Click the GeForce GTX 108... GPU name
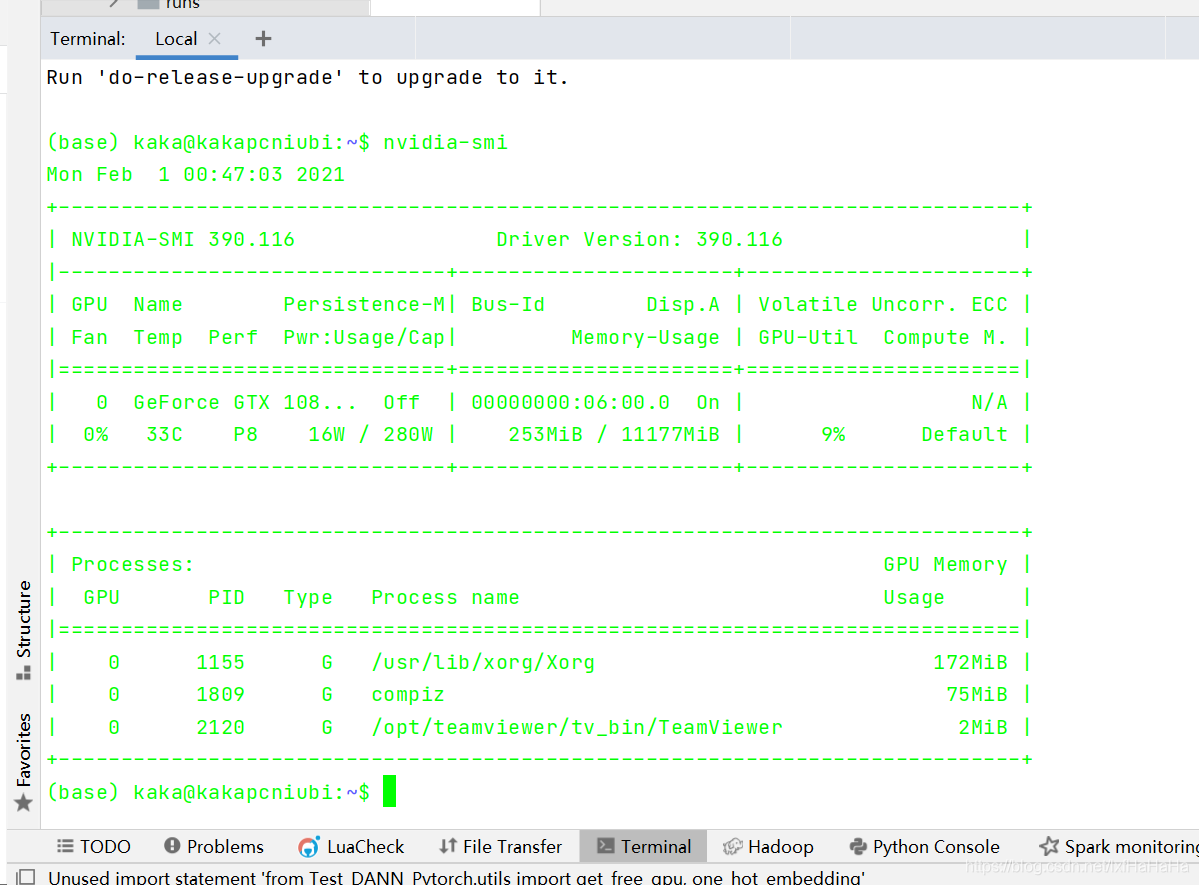The width and height of the screenshot is (1199, 885). tap(245, 402)
